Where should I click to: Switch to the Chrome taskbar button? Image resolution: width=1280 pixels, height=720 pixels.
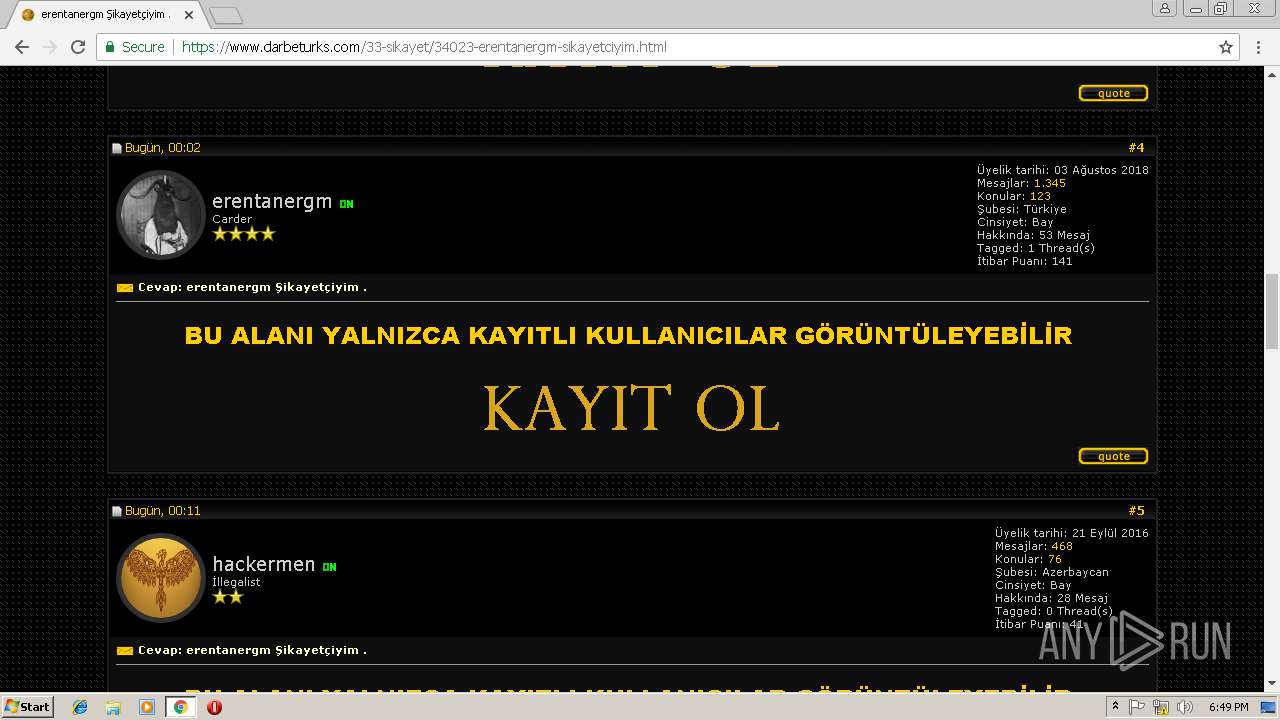point(181,707)
